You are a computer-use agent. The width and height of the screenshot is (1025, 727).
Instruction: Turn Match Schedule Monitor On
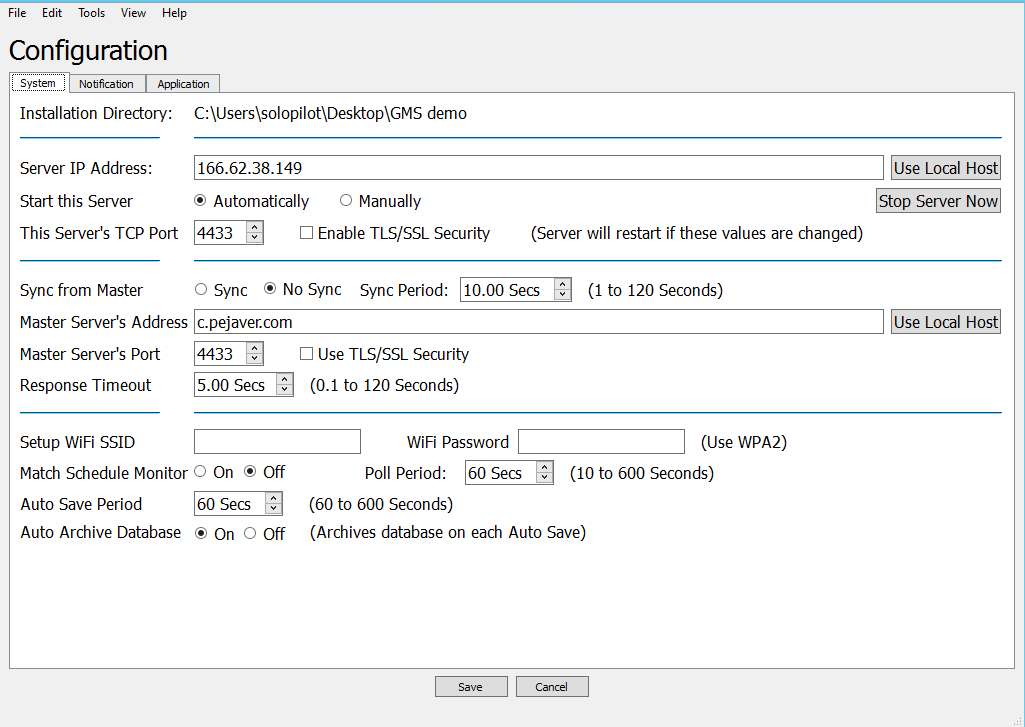click(201, 472)
